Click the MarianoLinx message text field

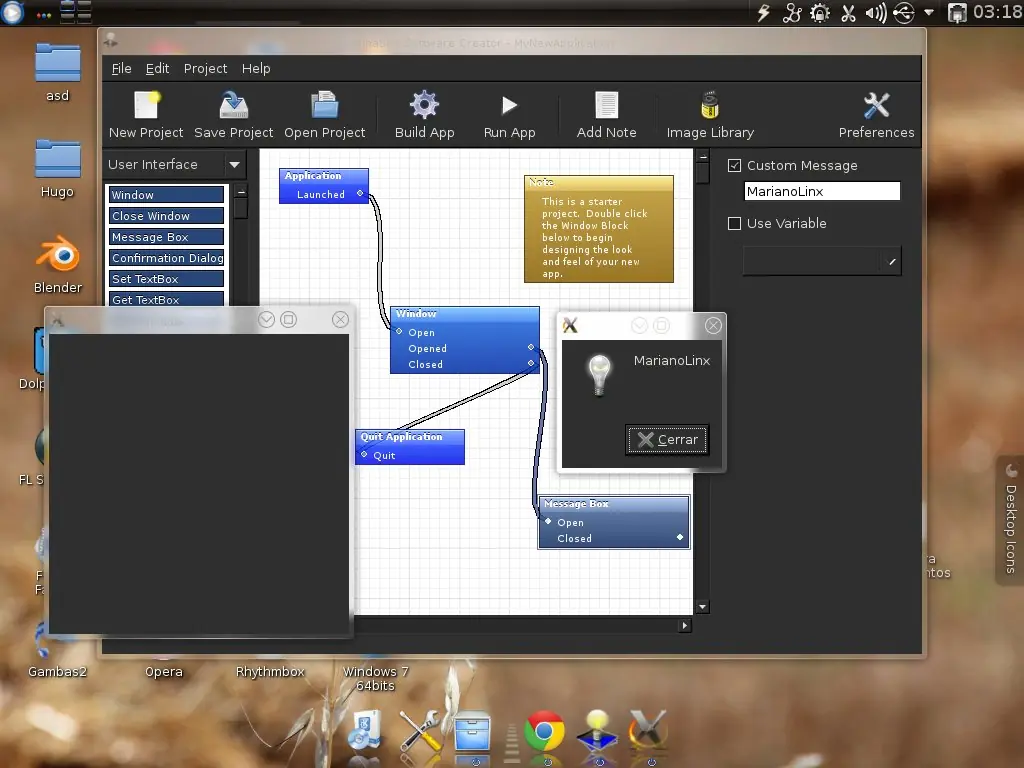[x=822, y=192]
